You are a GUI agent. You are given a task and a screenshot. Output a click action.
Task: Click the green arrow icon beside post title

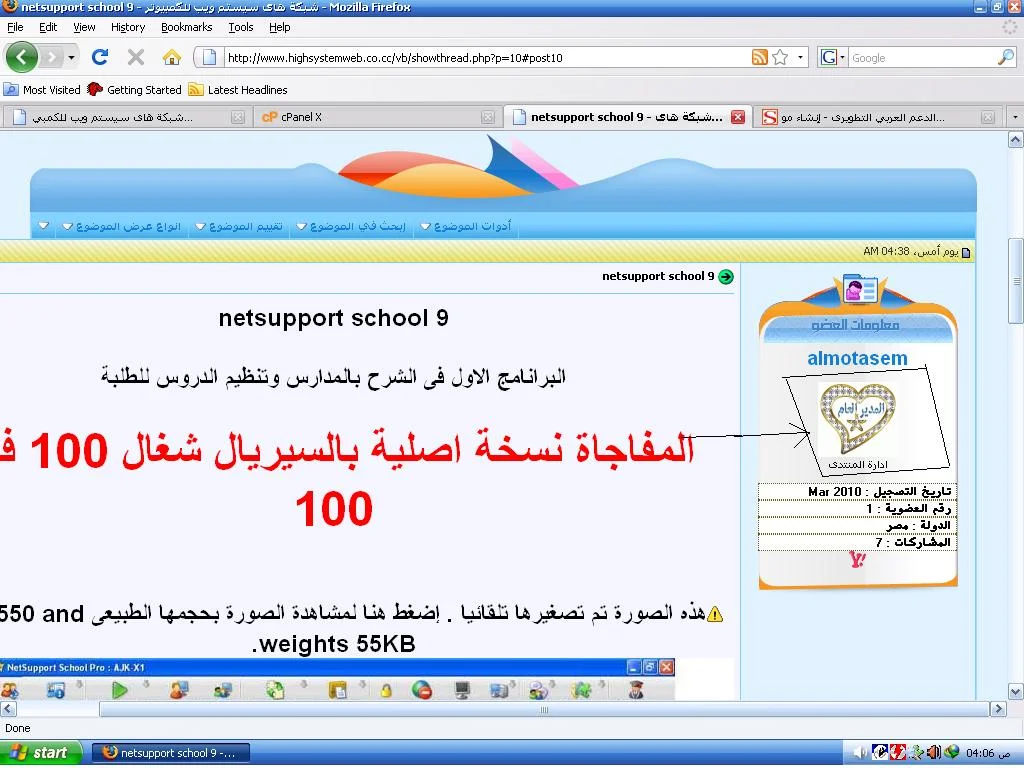[726, 277]
